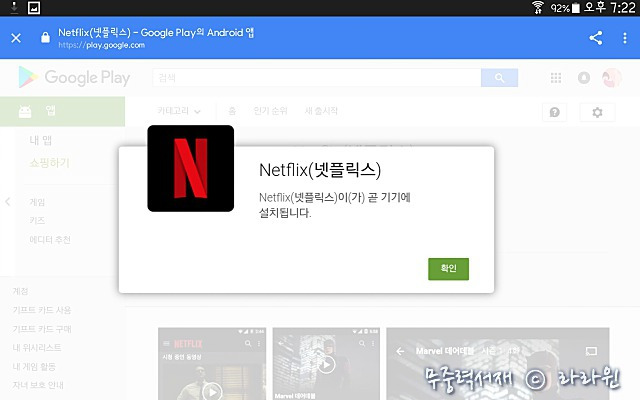Expand the 카테고리 category dropdown

[x=179, y=111]
